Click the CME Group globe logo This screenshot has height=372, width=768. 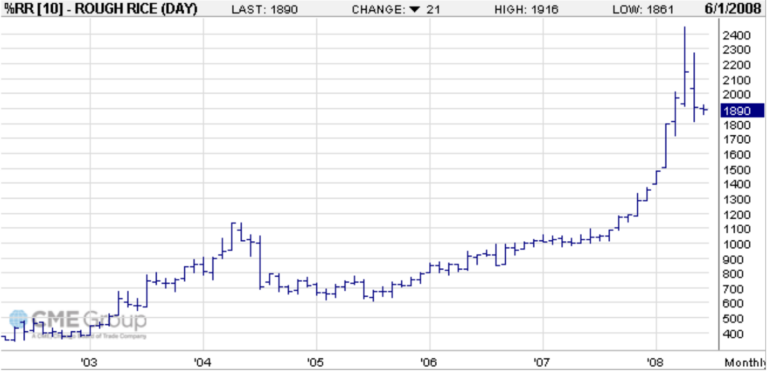[x=19, y=320]
